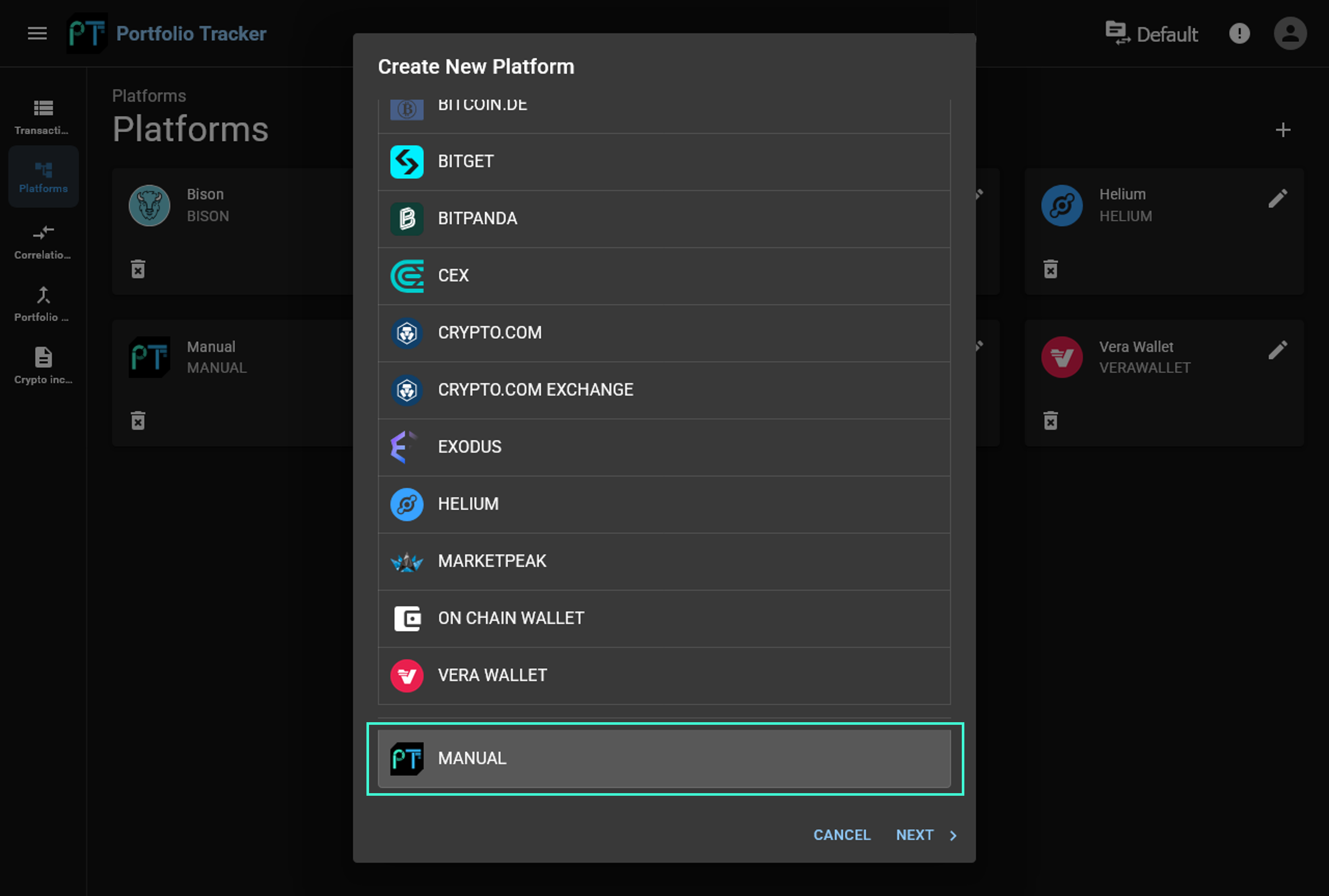This screenshot has width=1329, height=896.
Task: Delete the Vera Wallet platform card
Action: click(x=1050, y=420)
